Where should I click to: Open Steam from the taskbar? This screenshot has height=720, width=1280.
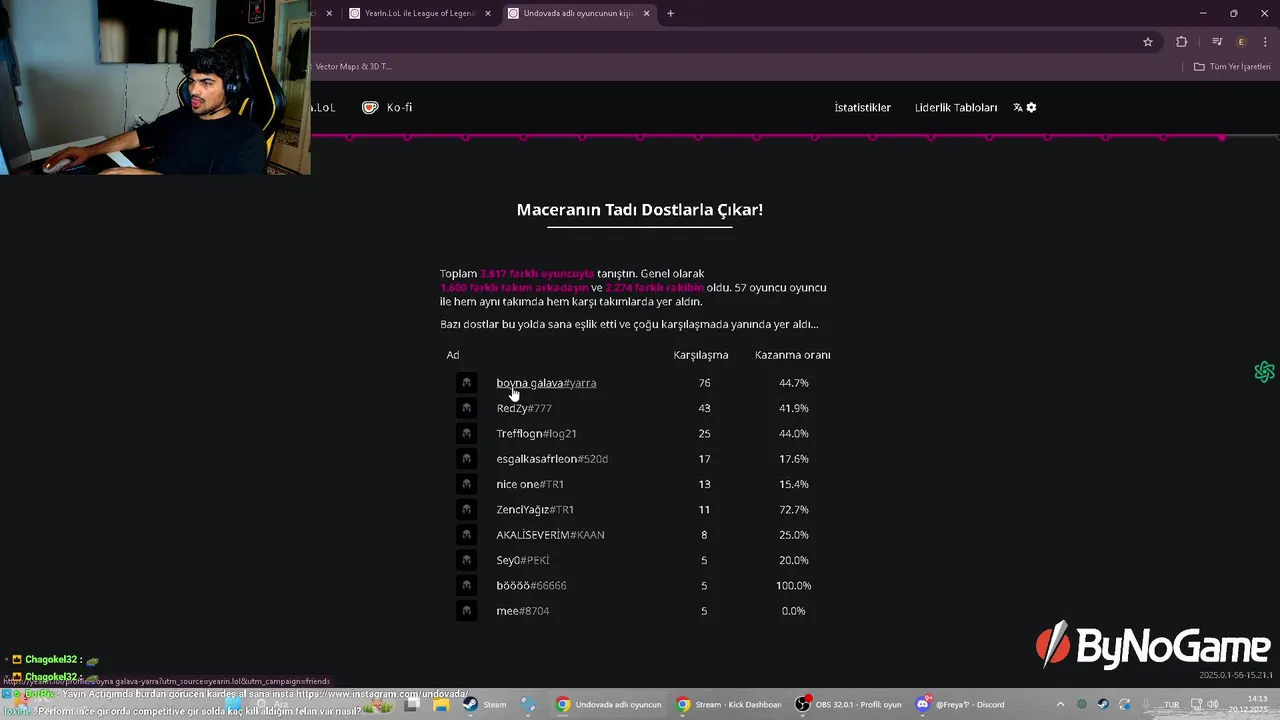(x=485, y=704)
